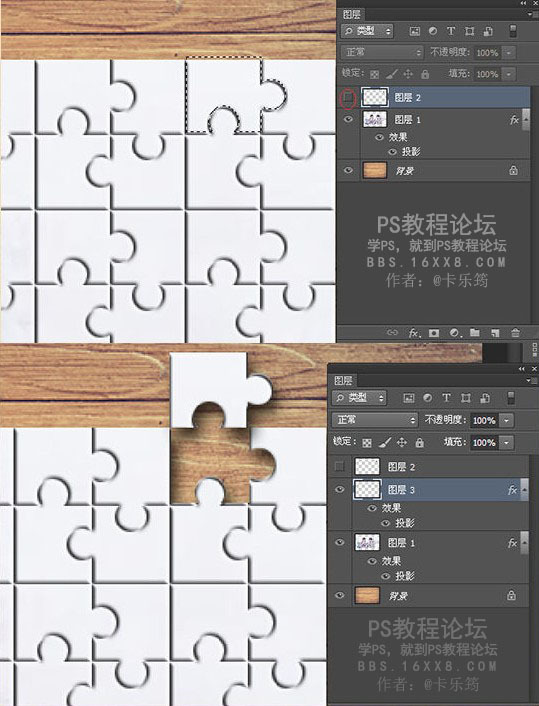
Task: Select the 图层 tab of the panel containing 图层 3
Action: coord(343,380)
